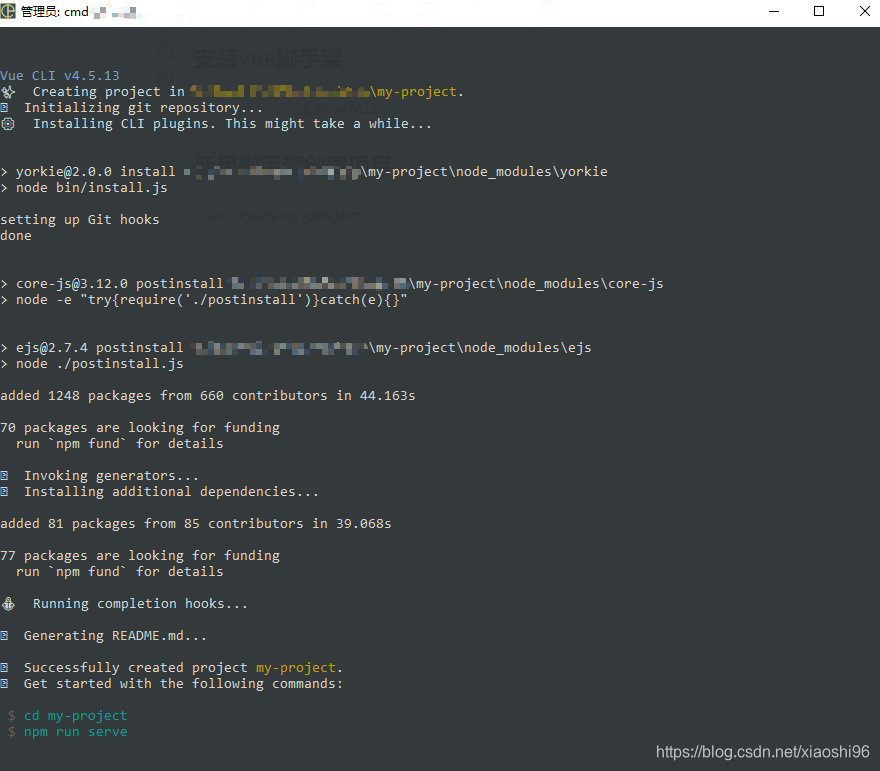Click 'setting up Git hooks' line
Image resolution: width=880 pixels, height=771 pixels.
pos(80,220)
